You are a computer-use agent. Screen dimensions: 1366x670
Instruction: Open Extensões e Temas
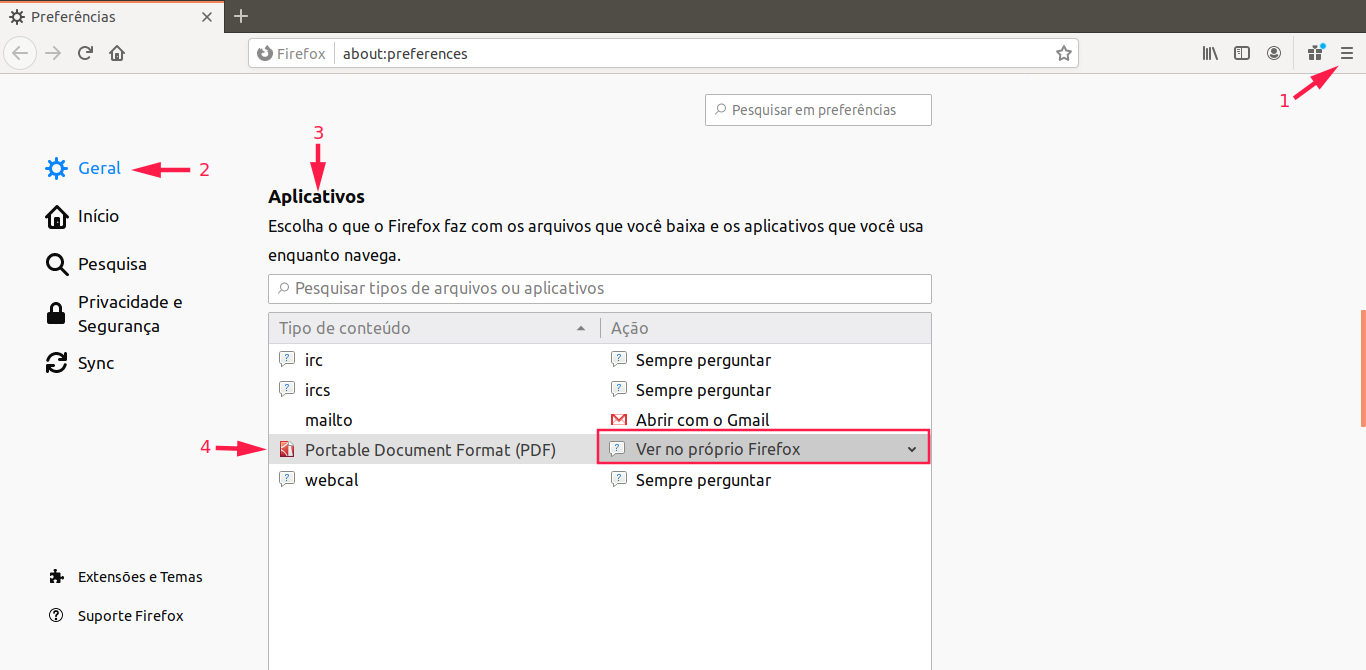click(140, 576)
